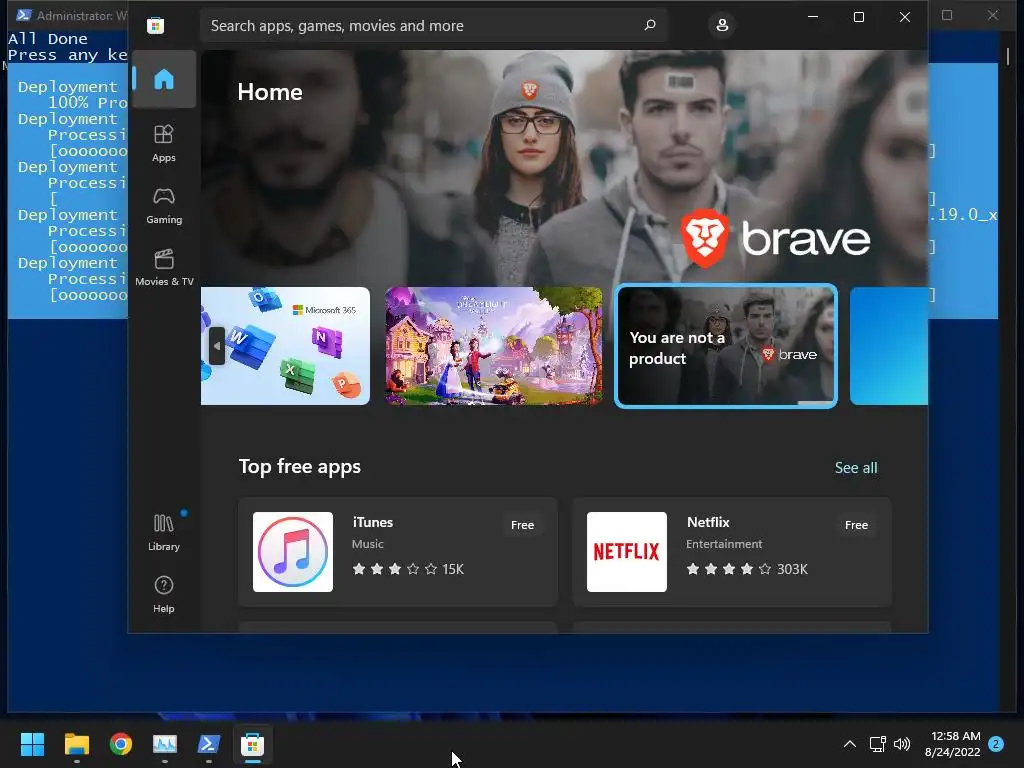This screenshot has width=1024, height=768.
Task: Click the Free button for Netflix
Action: 856,525
